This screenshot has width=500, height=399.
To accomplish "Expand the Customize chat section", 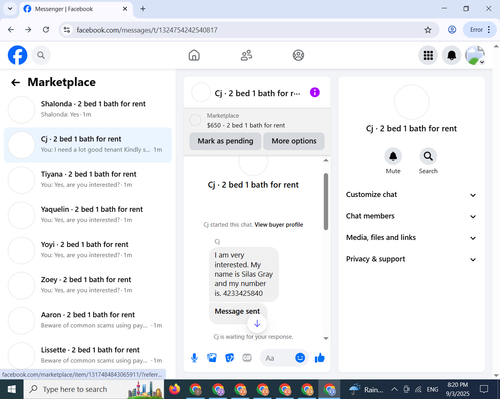I will (411, 195).
